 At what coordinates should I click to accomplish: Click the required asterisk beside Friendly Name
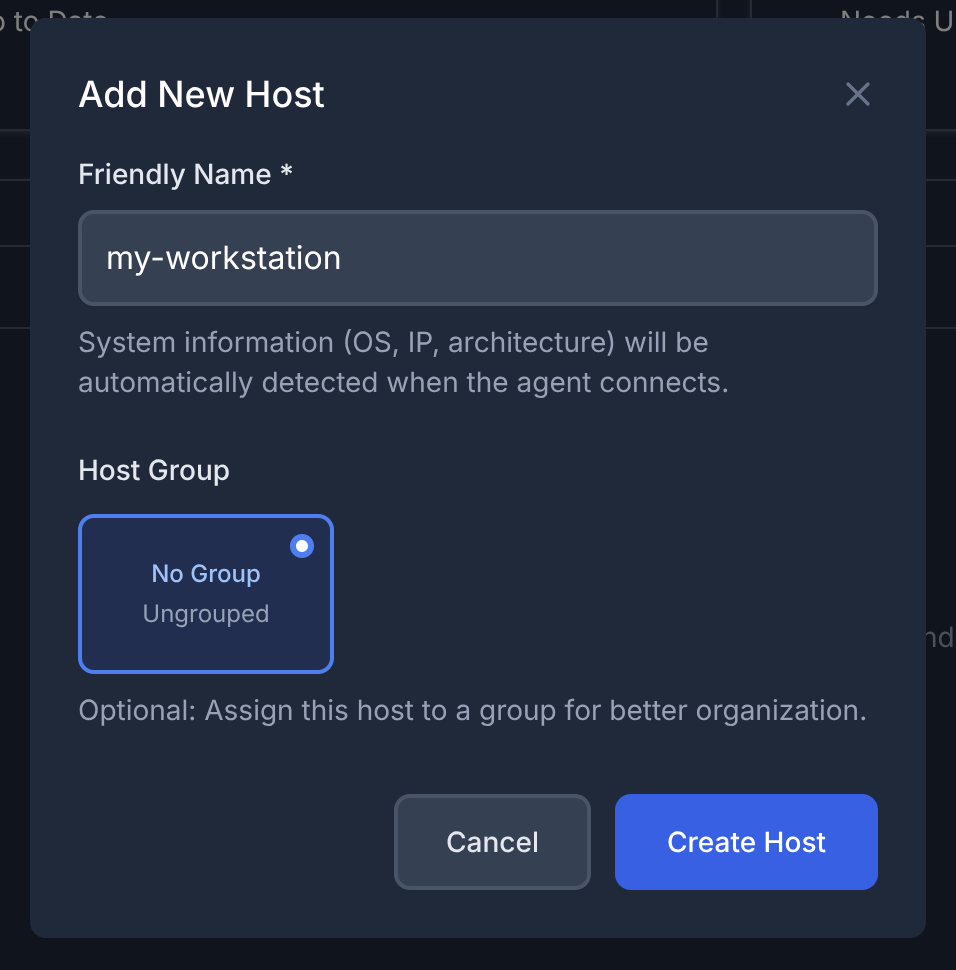coord(287,174)
